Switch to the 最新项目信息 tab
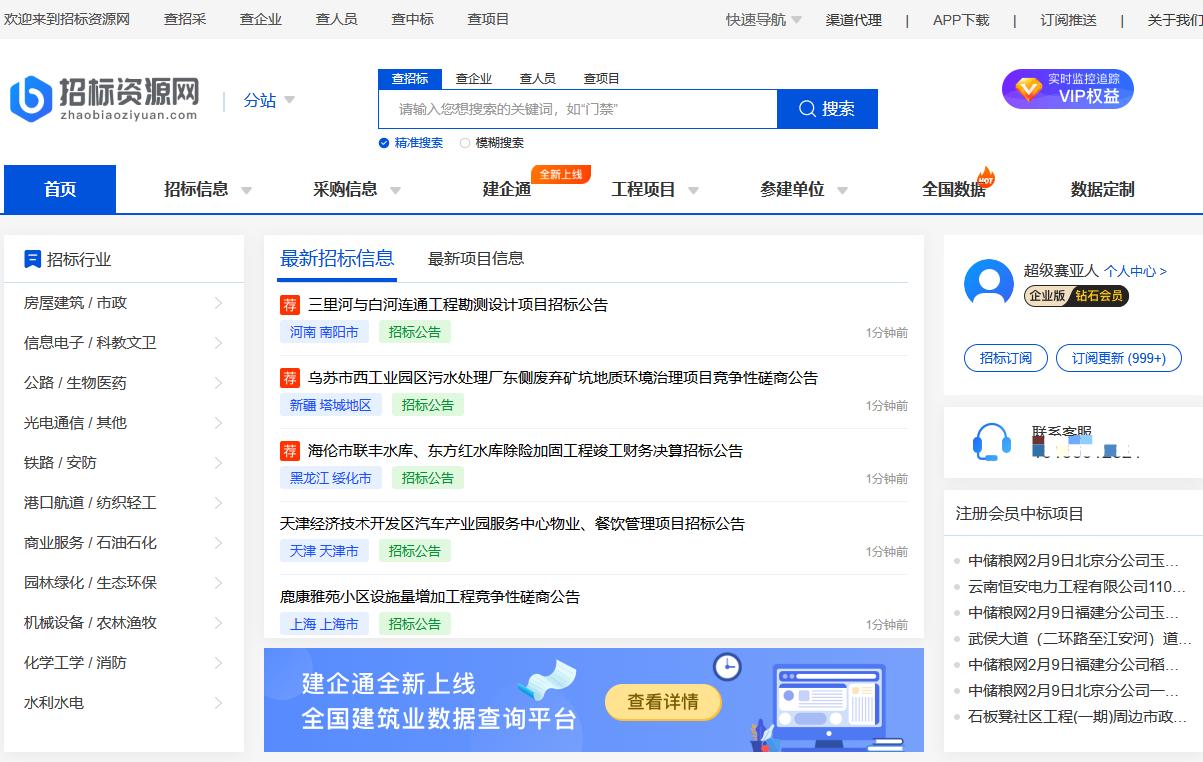This screenshot has height=762, width=1203. tap(476, 256)
